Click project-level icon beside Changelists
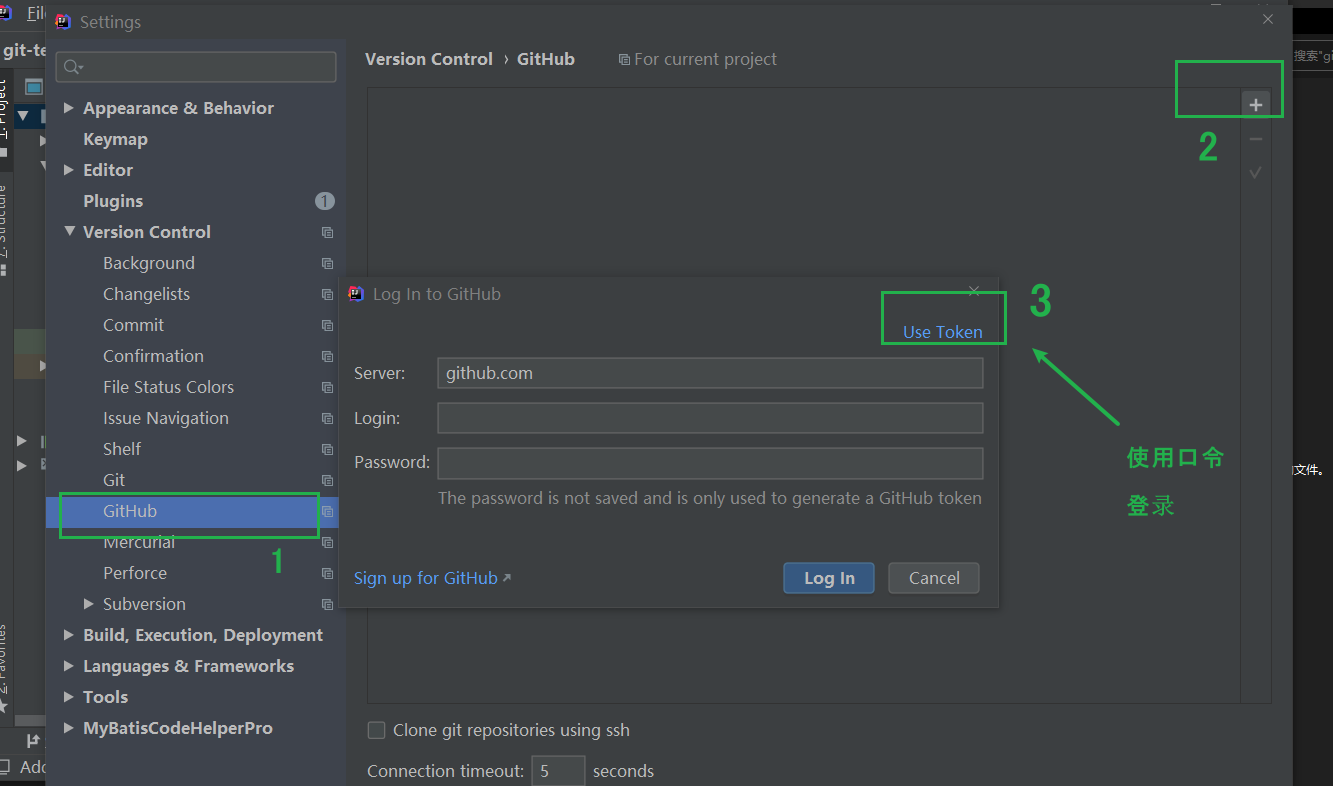This screenshot has width=1333, height=786. (x=327, y=294)
